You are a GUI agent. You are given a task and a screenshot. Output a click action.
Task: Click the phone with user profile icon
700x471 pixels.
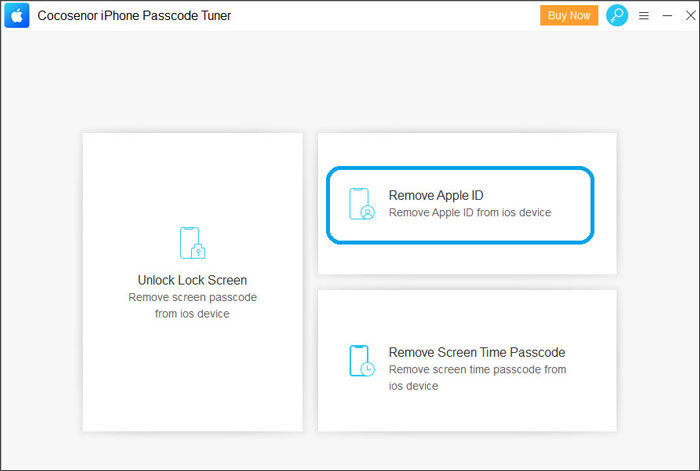[362, 204]
